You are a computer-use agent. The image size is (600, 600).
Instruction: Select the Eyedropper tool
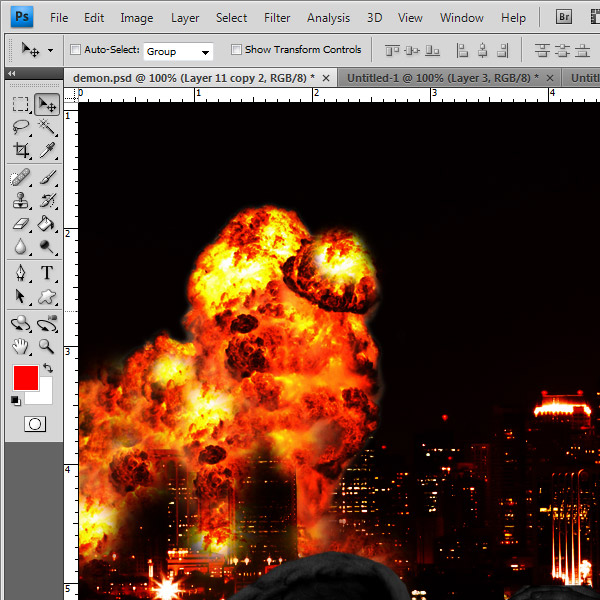[x=47, y=150]
